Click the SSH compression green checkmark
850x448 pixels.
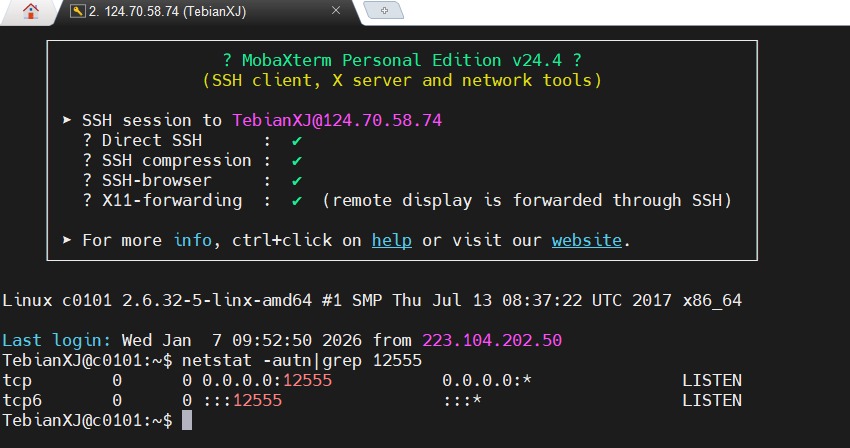(297, 161)
